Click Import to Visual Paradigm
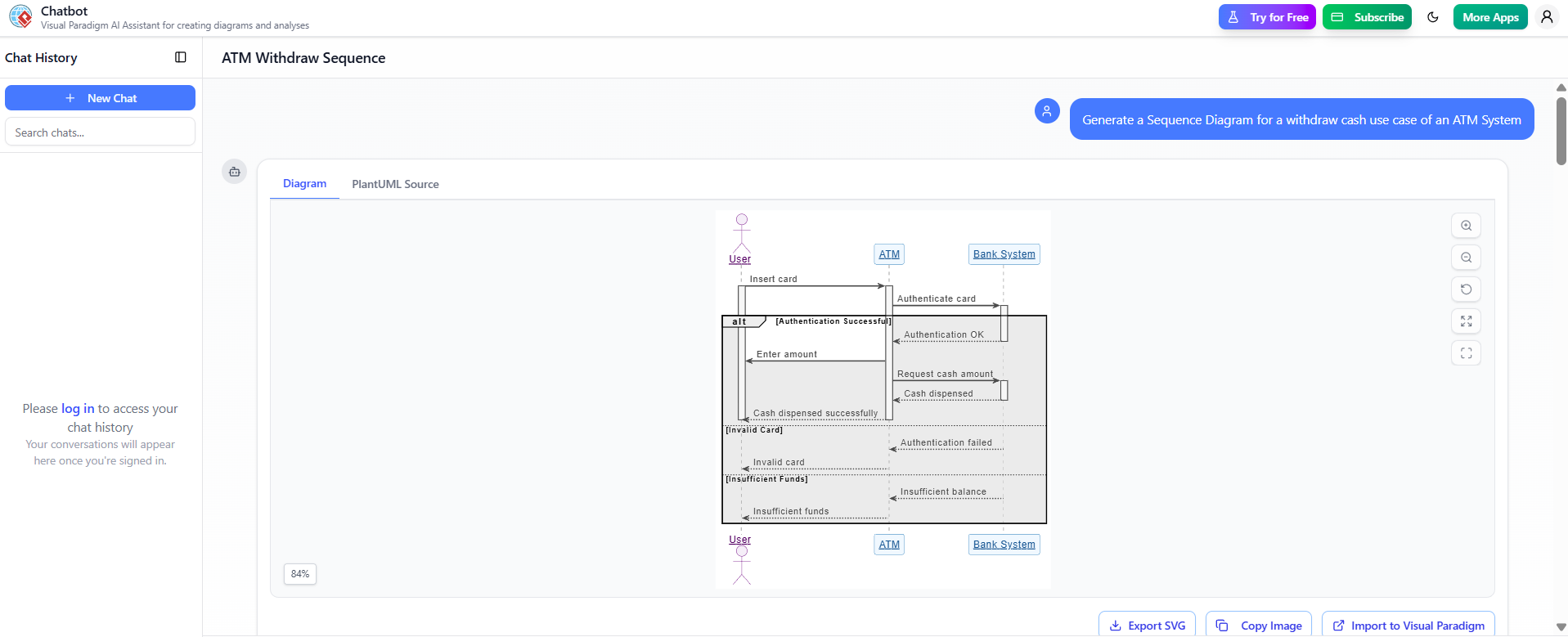Viewport: 1568px width, 637px height. (x=1408, y=626)
